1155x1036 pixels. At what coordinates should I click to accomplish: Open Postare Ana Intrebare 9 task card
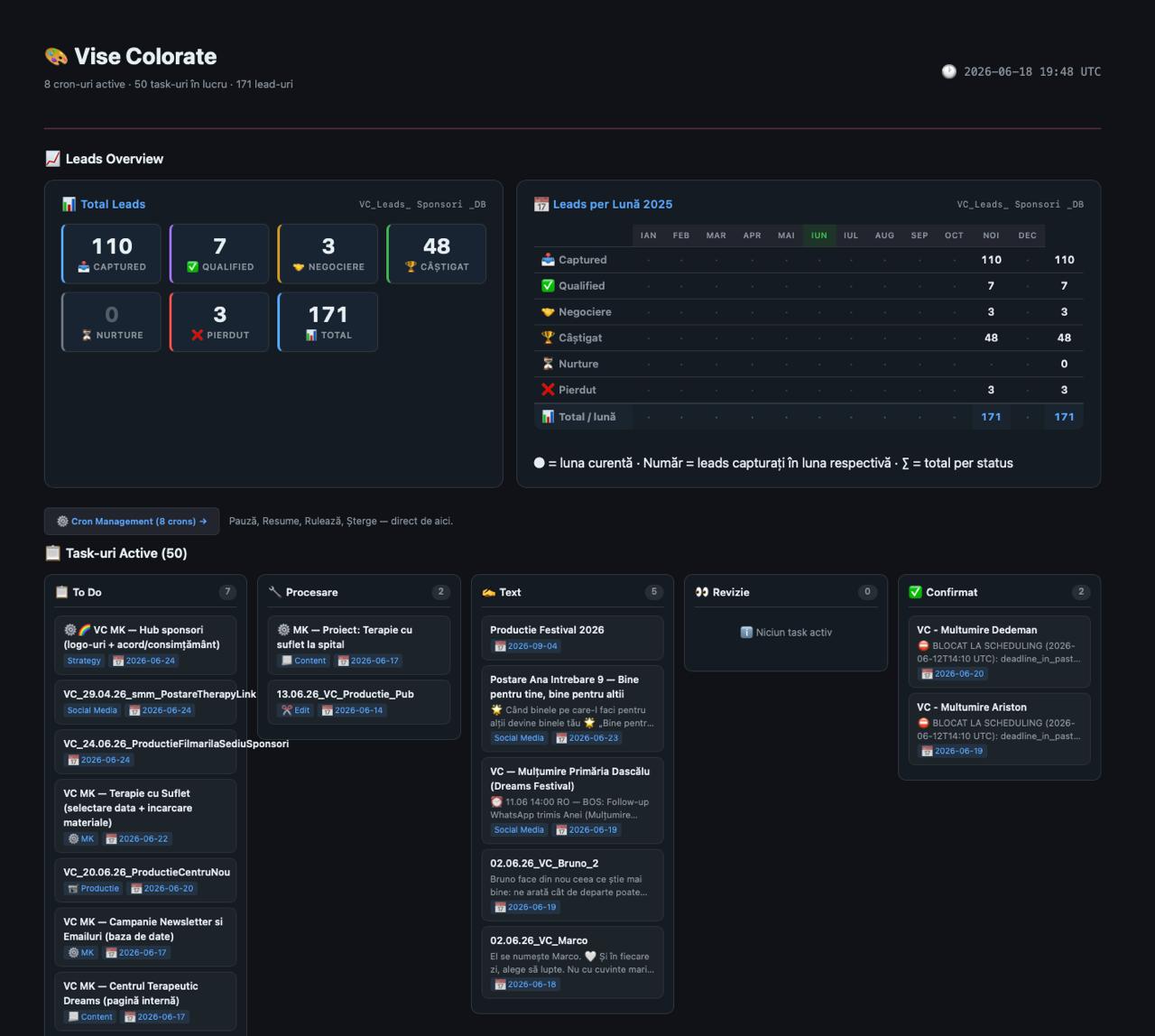click(x=572, y=708)
